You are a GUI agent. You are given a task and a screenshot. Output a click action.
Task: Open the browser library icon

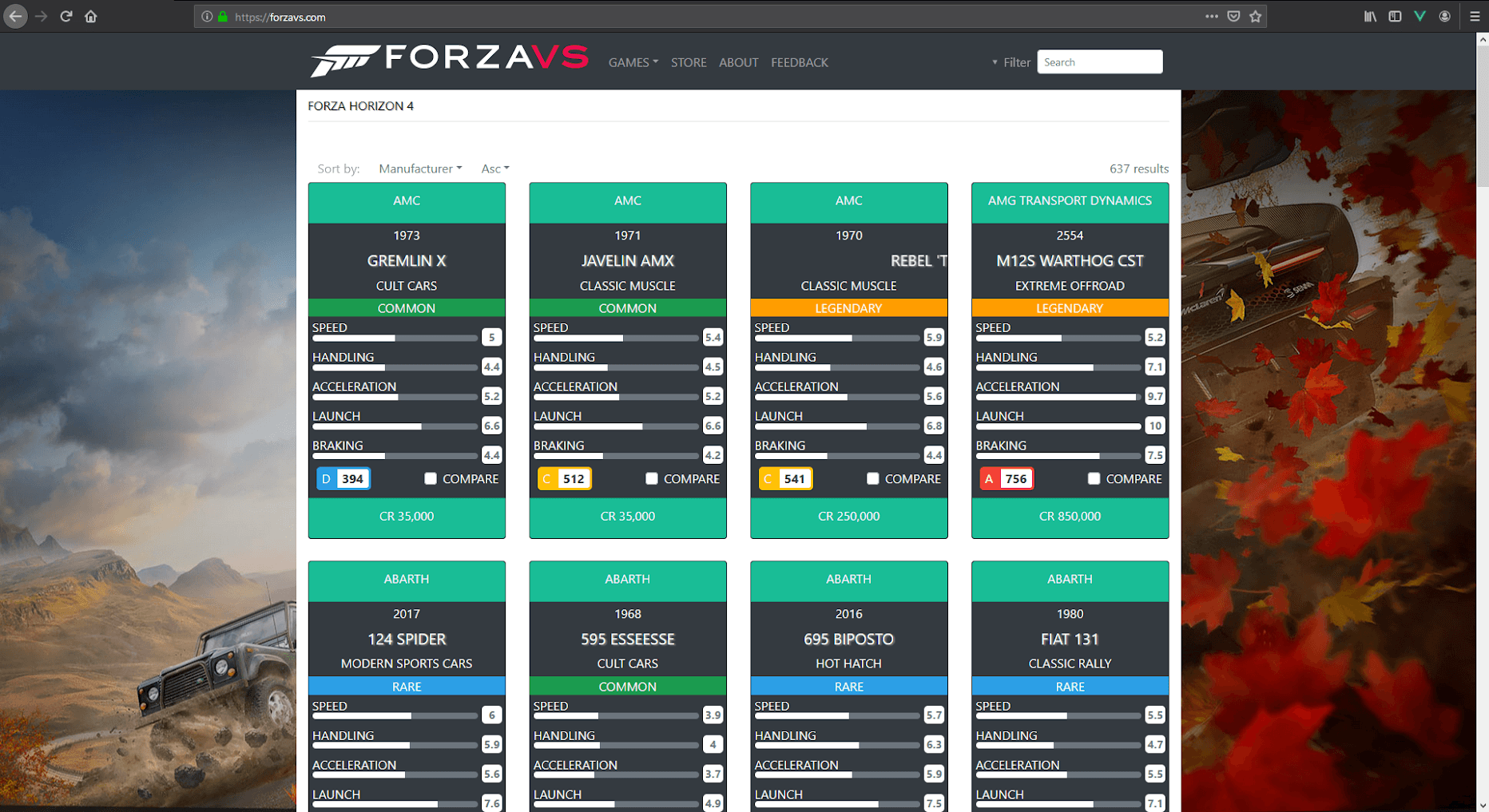[1370, 16]
